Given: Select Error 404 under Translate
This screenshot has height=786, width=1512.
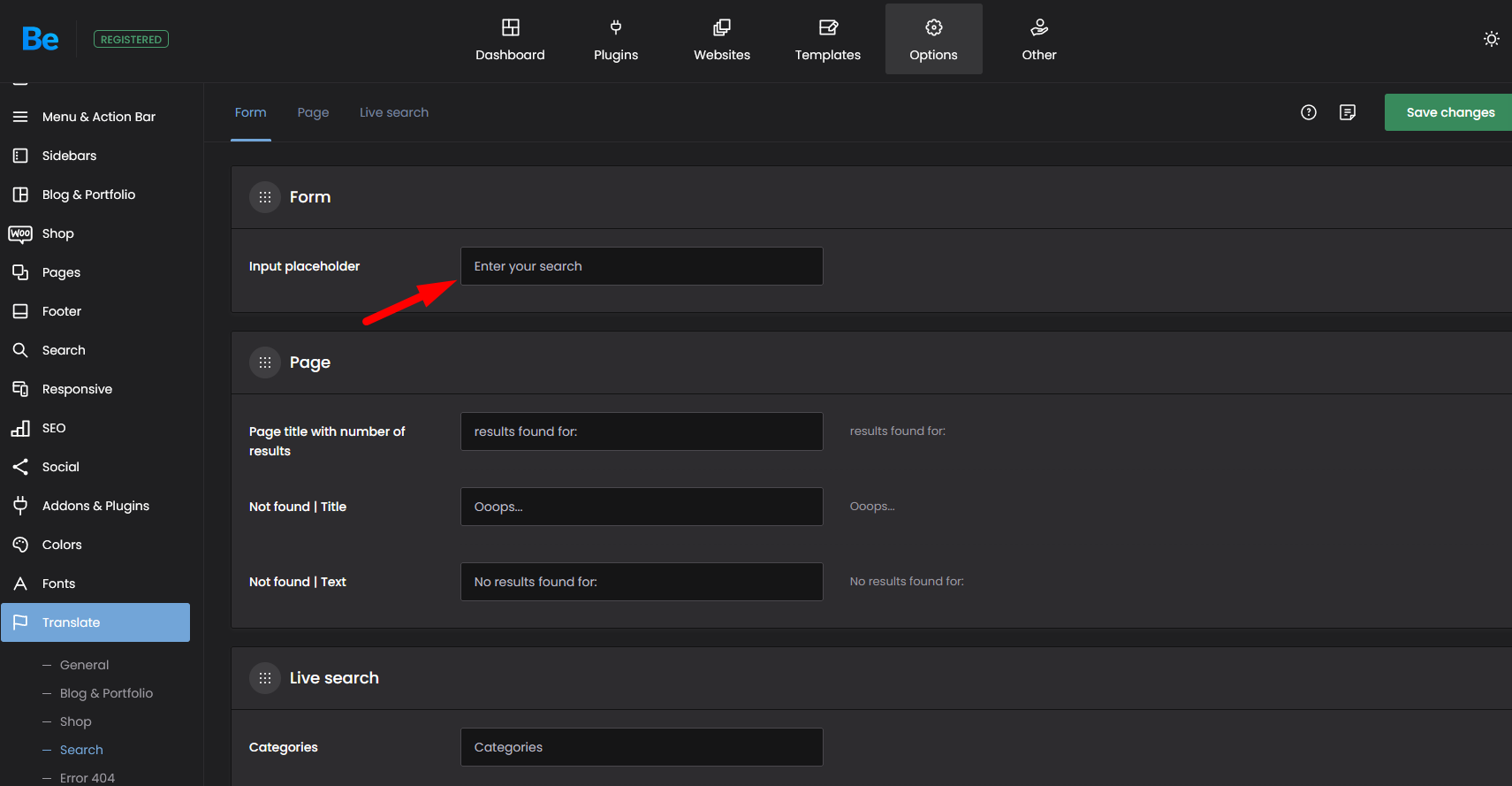Looking at the screenshot, I should (x=87, y=778).
